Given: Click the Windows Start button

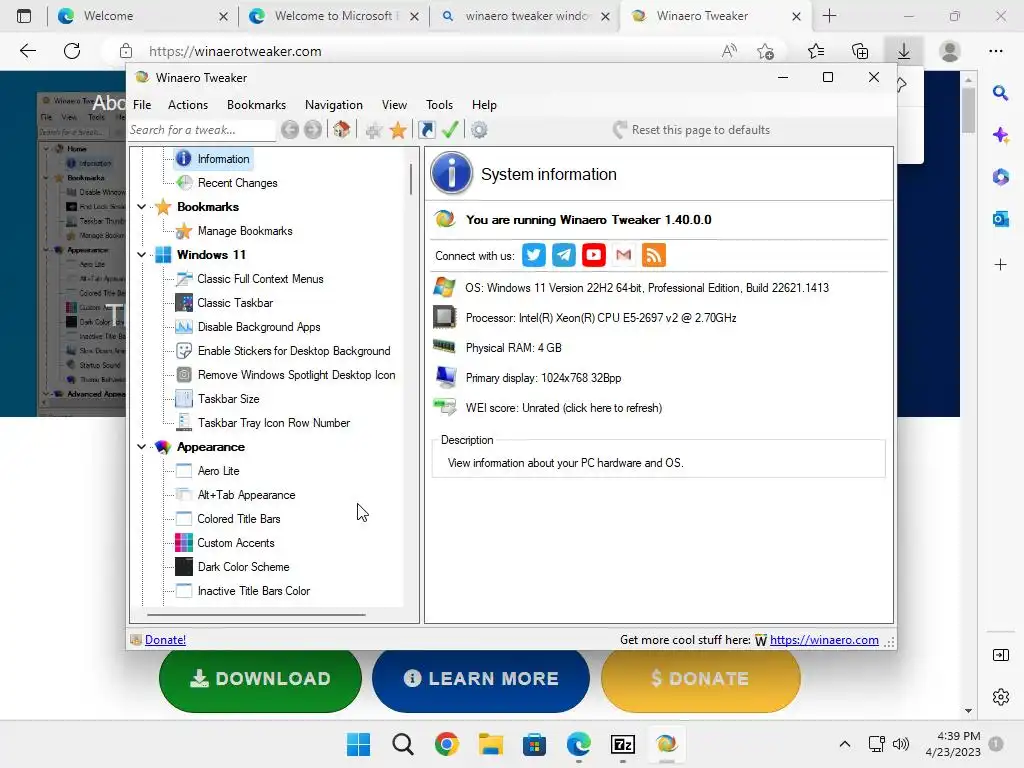Looking at the screenshot, I should pyautogui.click(x=359, y=744).
